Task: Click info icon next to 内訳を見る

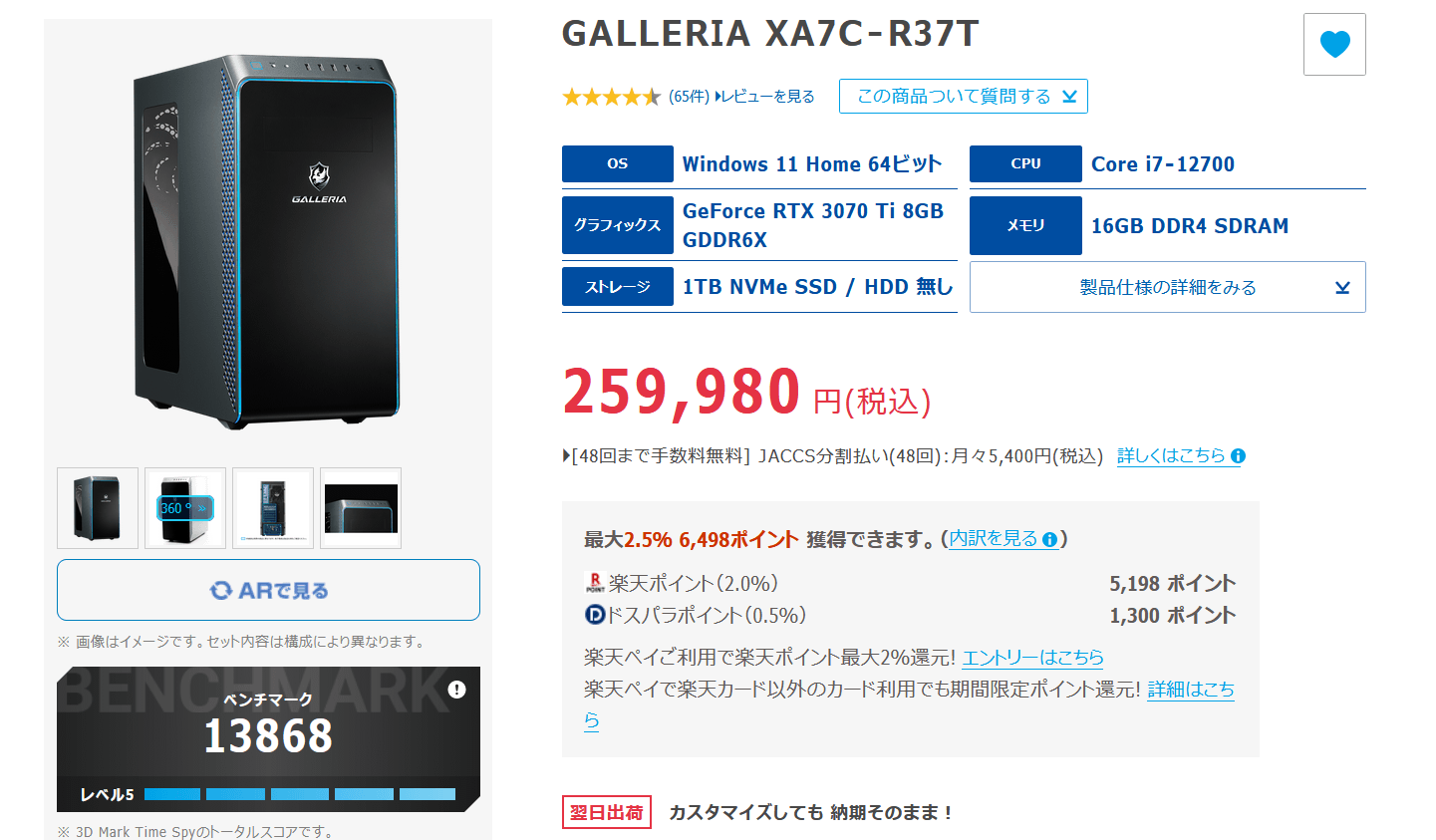Action: click(1049, 539)
